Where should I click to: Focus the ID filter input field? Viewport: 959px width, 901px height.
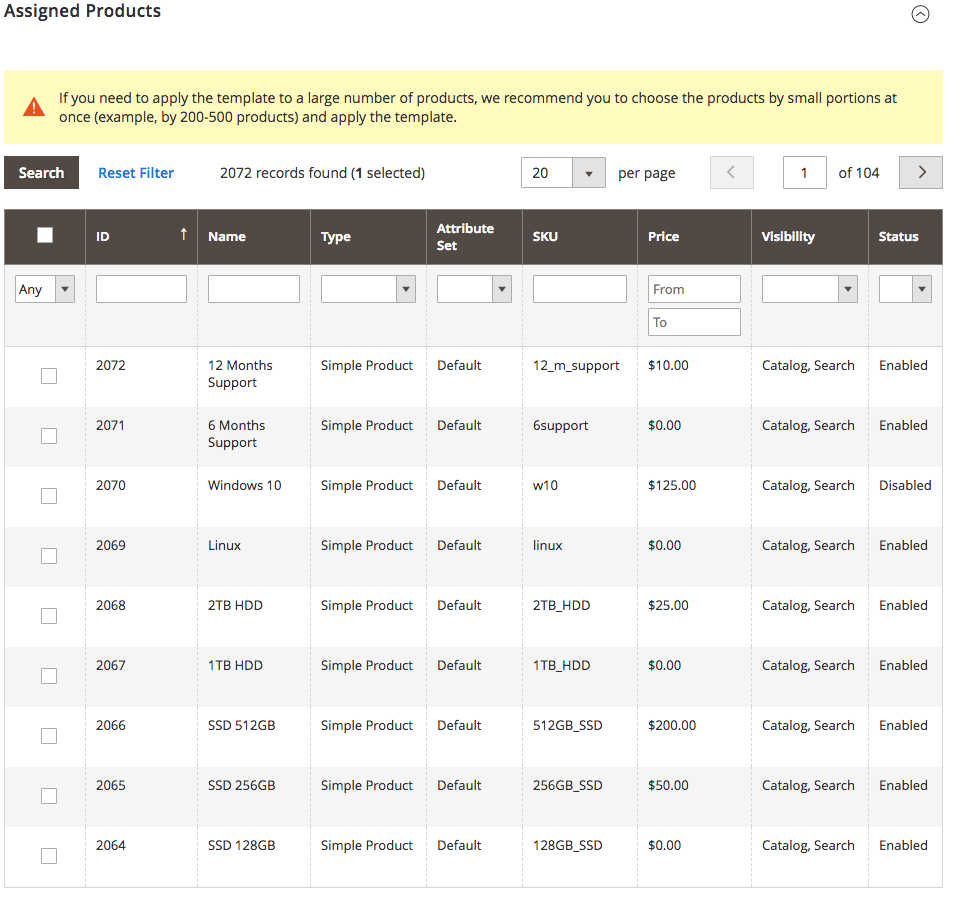tap(141, 289)
